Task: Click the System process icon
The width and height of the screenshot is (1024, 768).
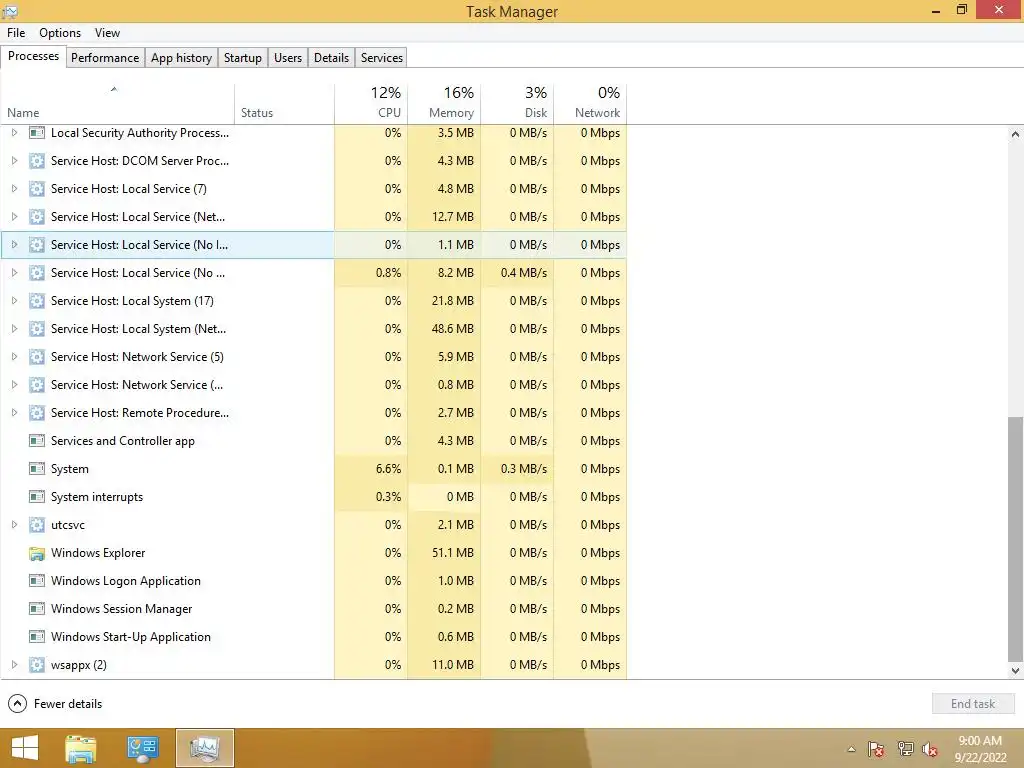Action: 37,469
